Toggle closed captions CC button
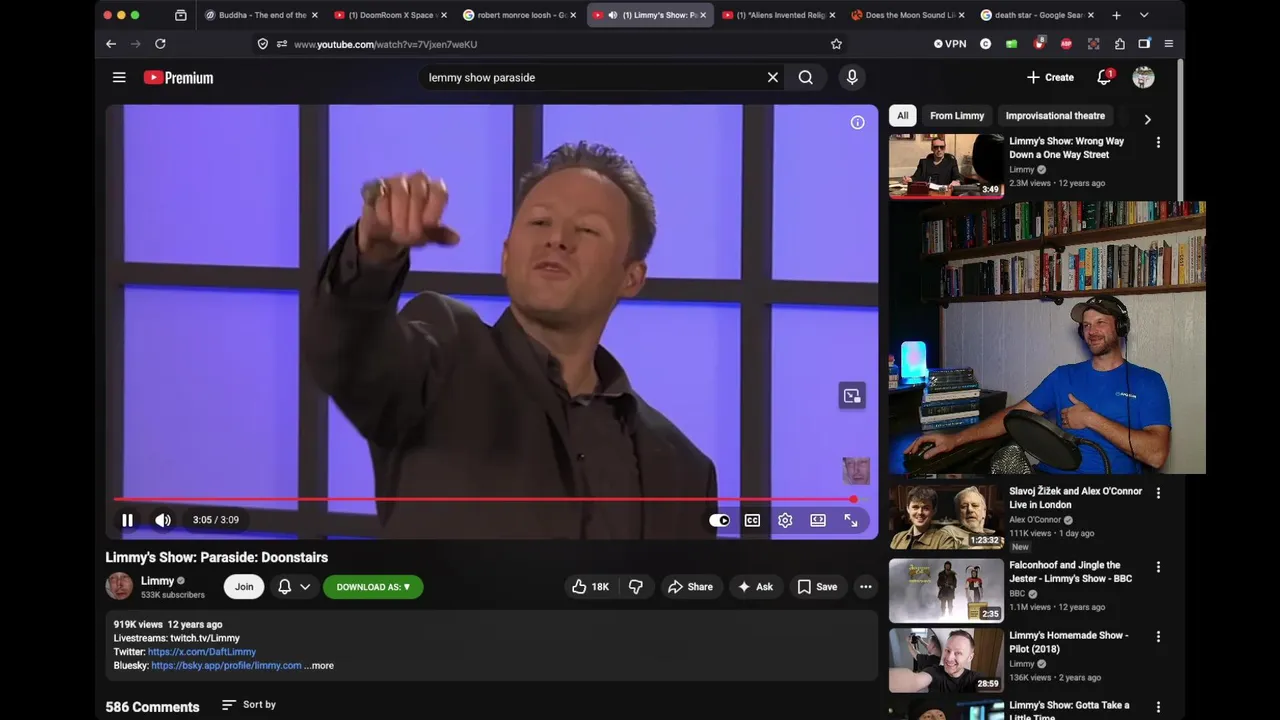 (752, 520)
